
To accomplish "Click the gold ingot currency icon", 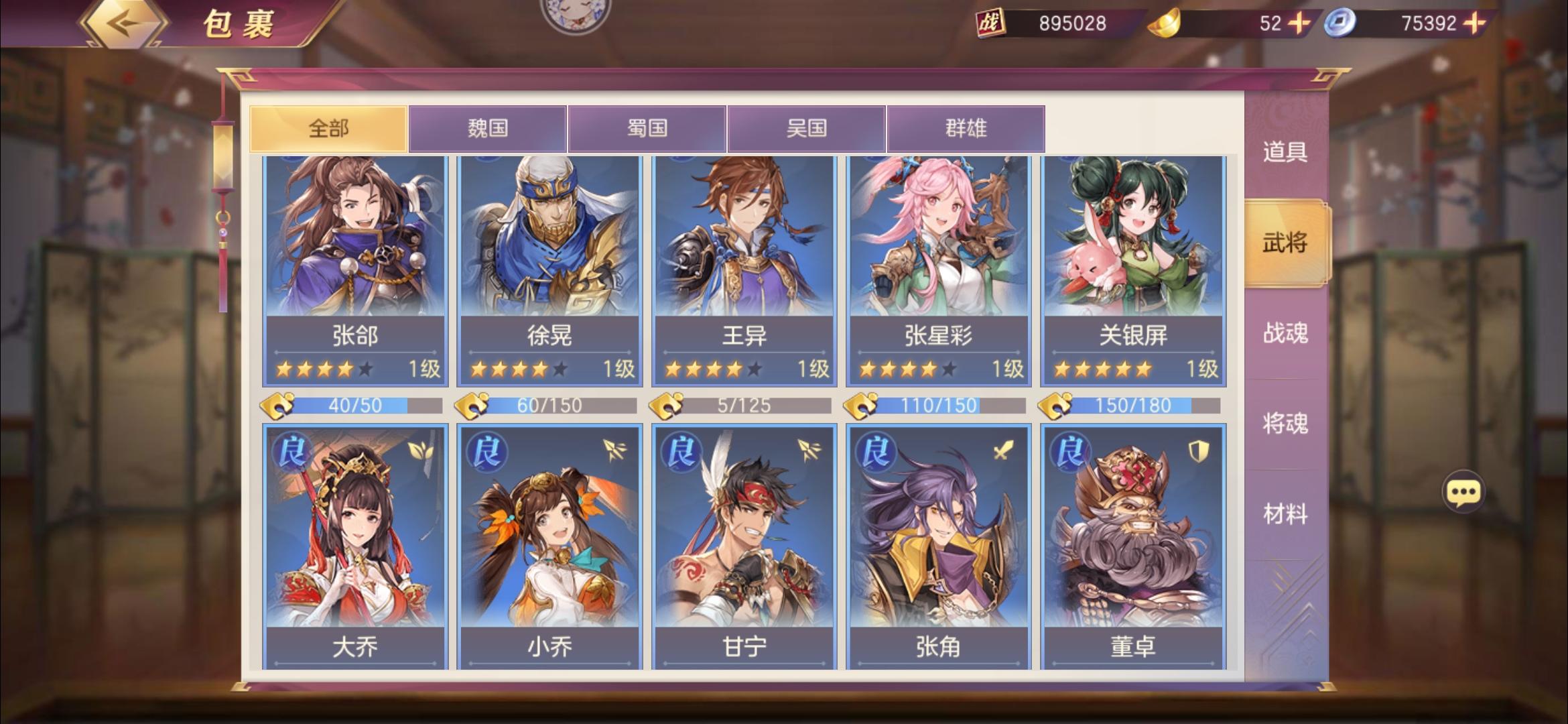I will pyautogui.click(x=1164, y=23).
